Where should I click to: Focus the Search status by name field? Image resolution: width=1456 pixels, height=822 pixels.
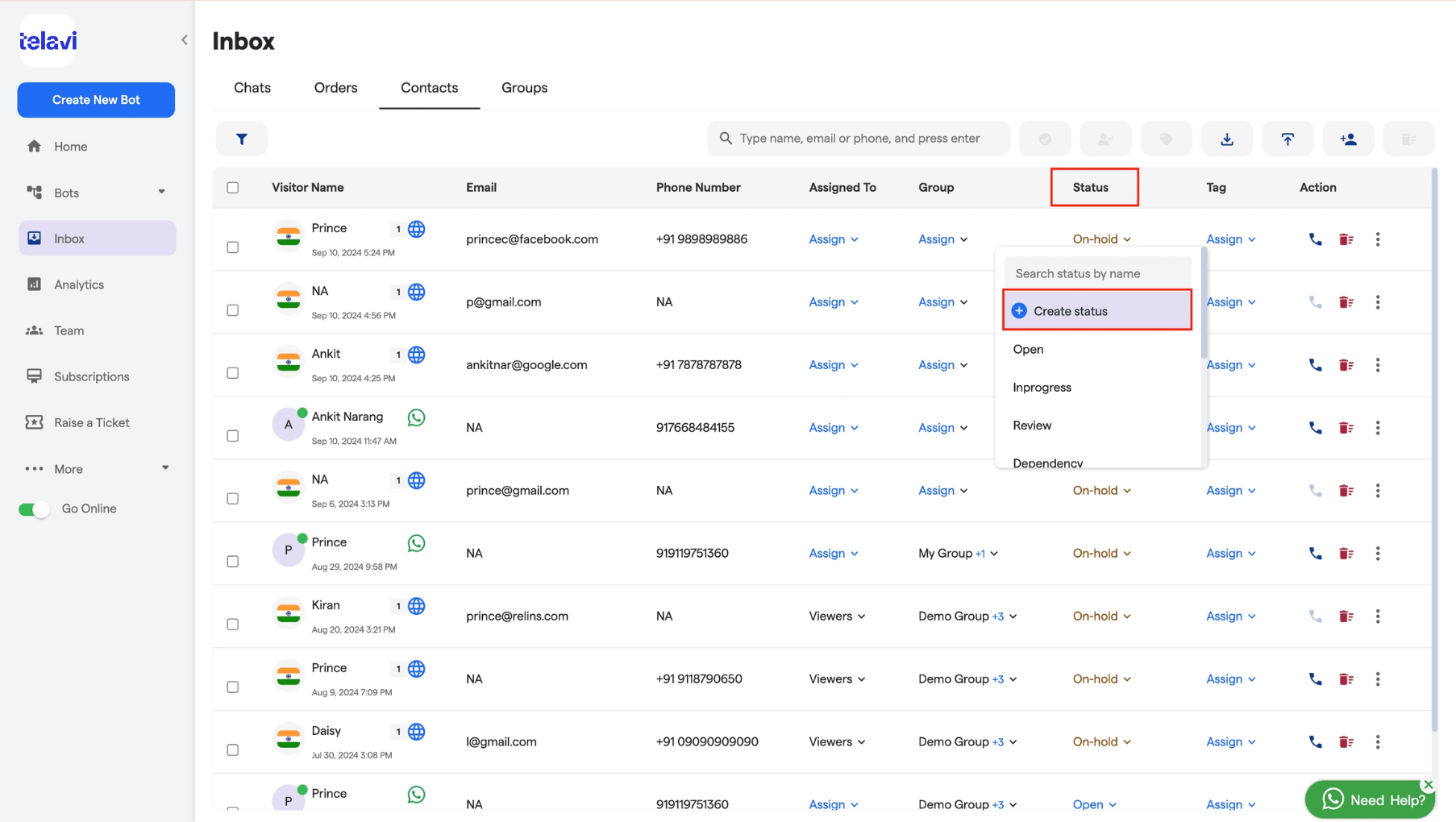(x=1097, y=273)
